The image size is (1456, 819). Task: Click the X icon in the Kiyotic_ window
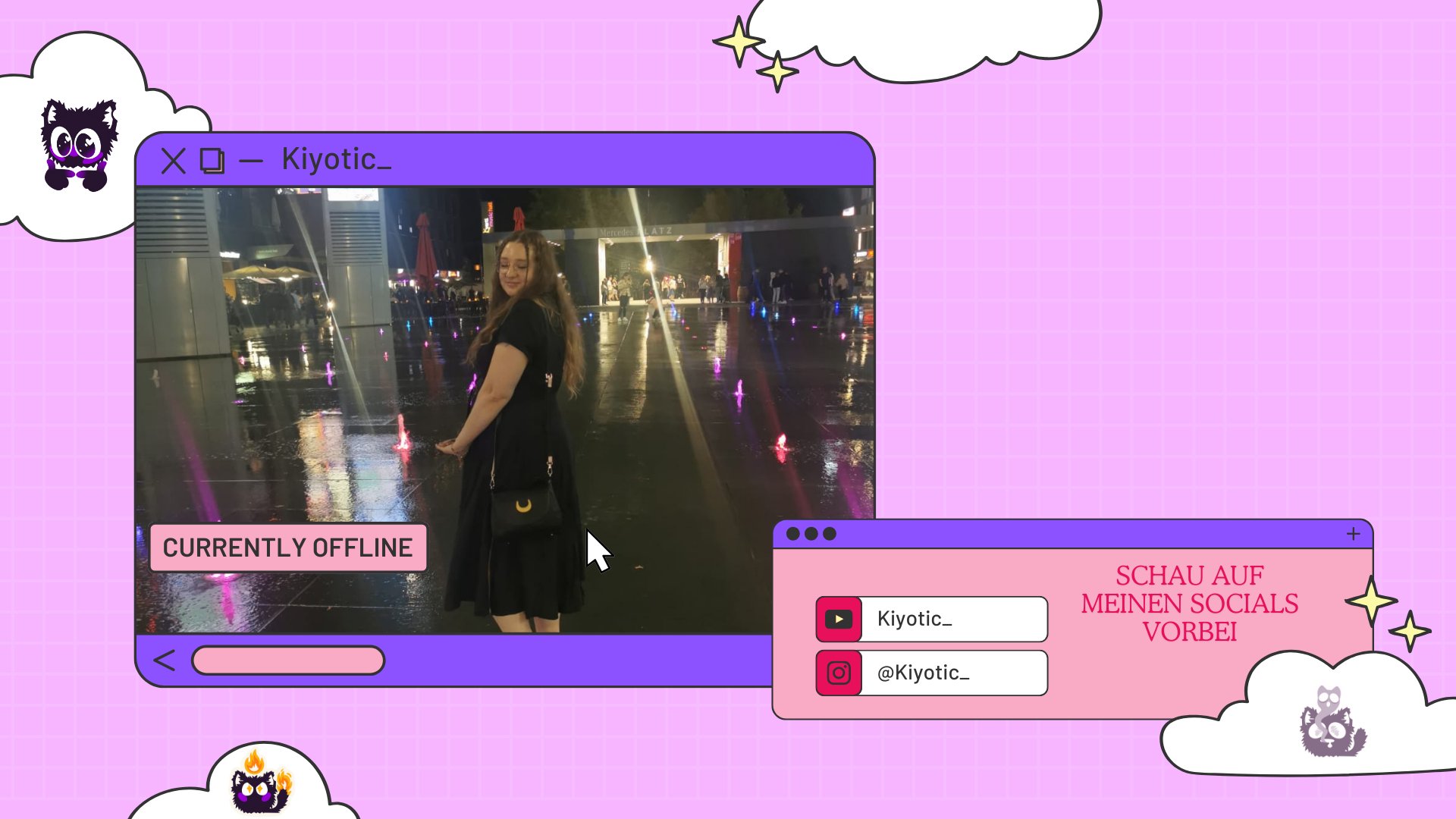click(x=174, y=161)
